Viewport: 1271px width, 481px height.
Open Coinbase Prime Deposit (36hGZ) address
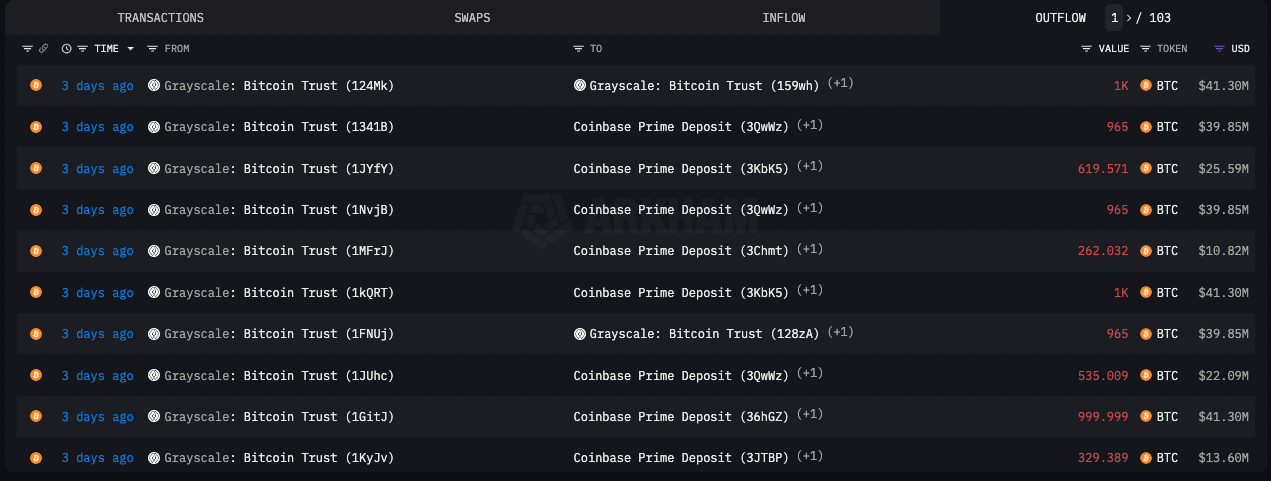[681, 416]
